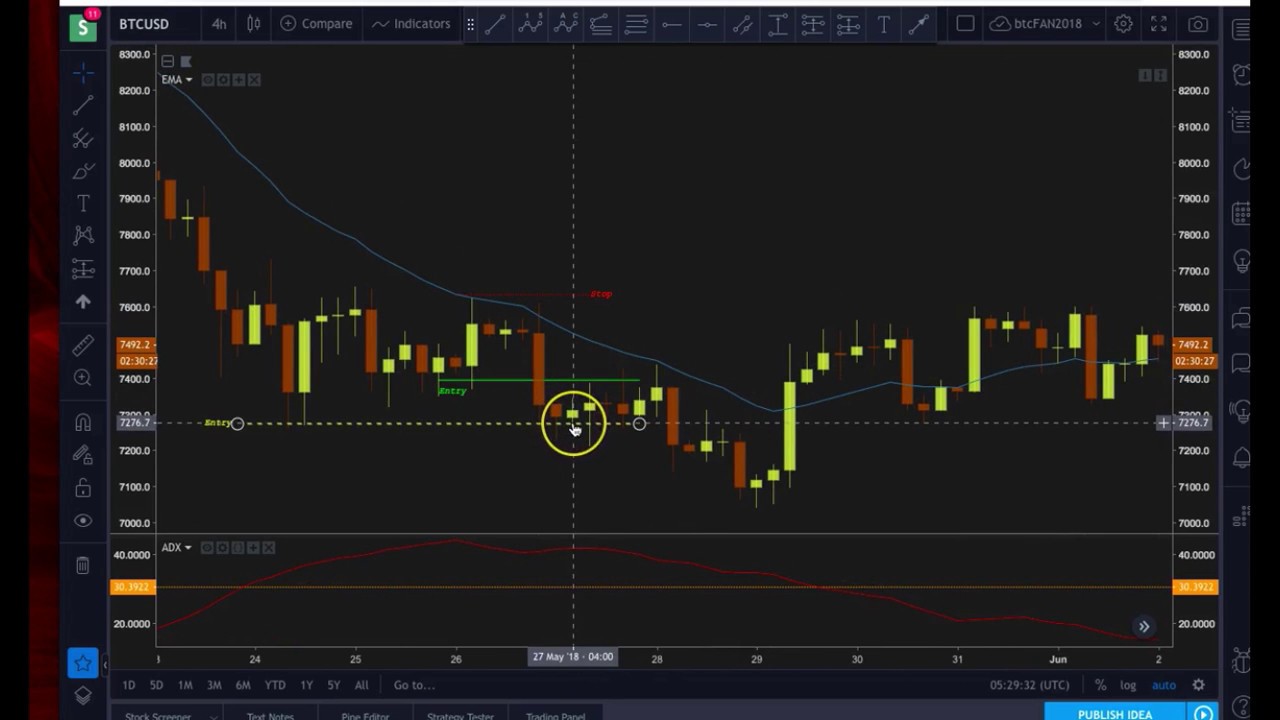The height and width of the screenshot is (720, 1280).
Task: Pick the parallel channel tool in top toolbar
Action: coord(742,24)
